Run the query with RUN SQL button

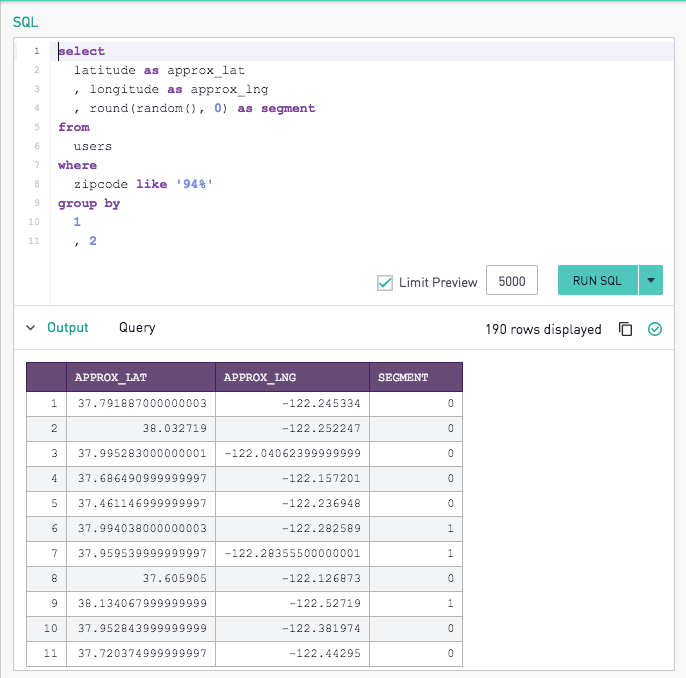597,280
